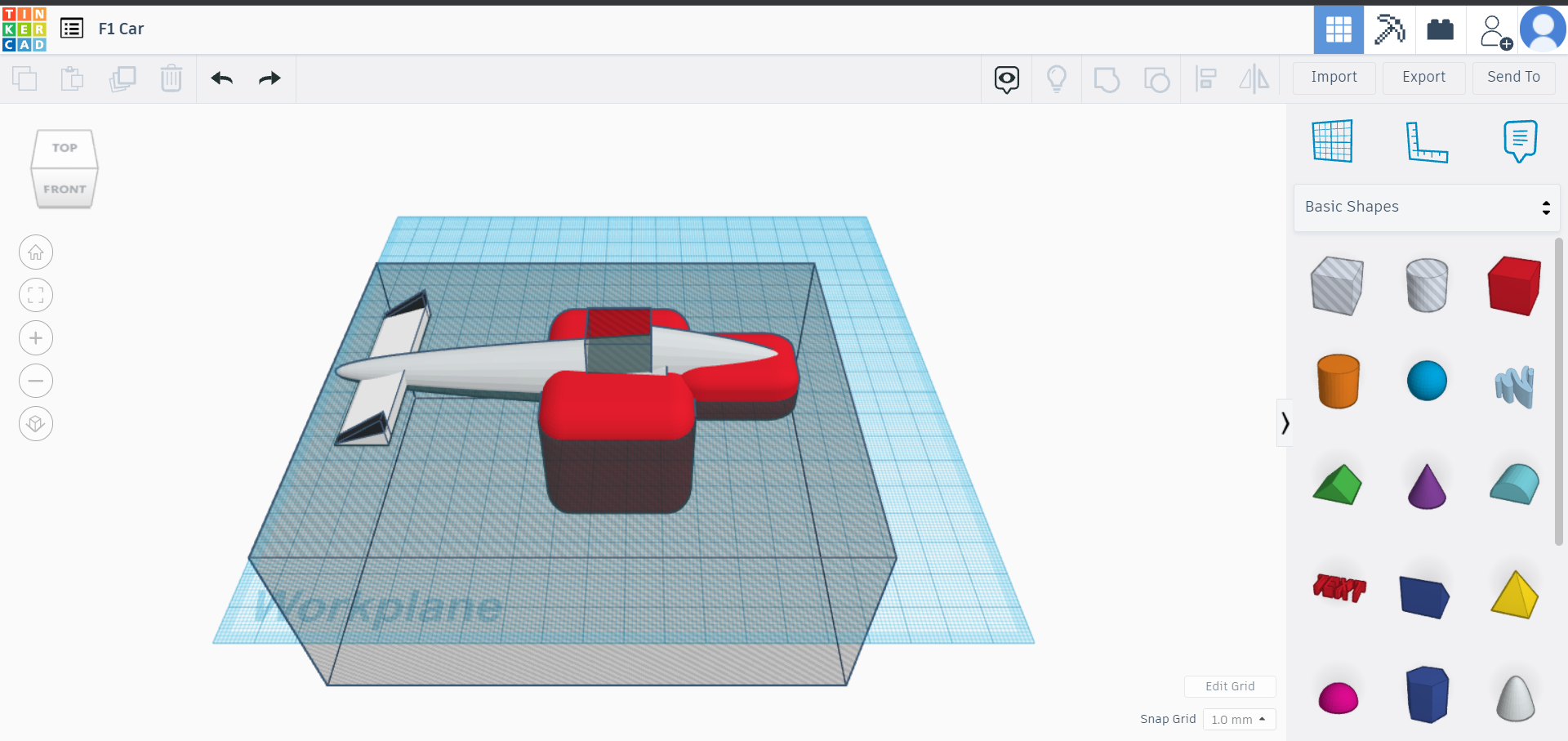The height and width of the screenshot is (741, 1568).
Task: Click the Edit Grid button
Action: click(1230, 686)
